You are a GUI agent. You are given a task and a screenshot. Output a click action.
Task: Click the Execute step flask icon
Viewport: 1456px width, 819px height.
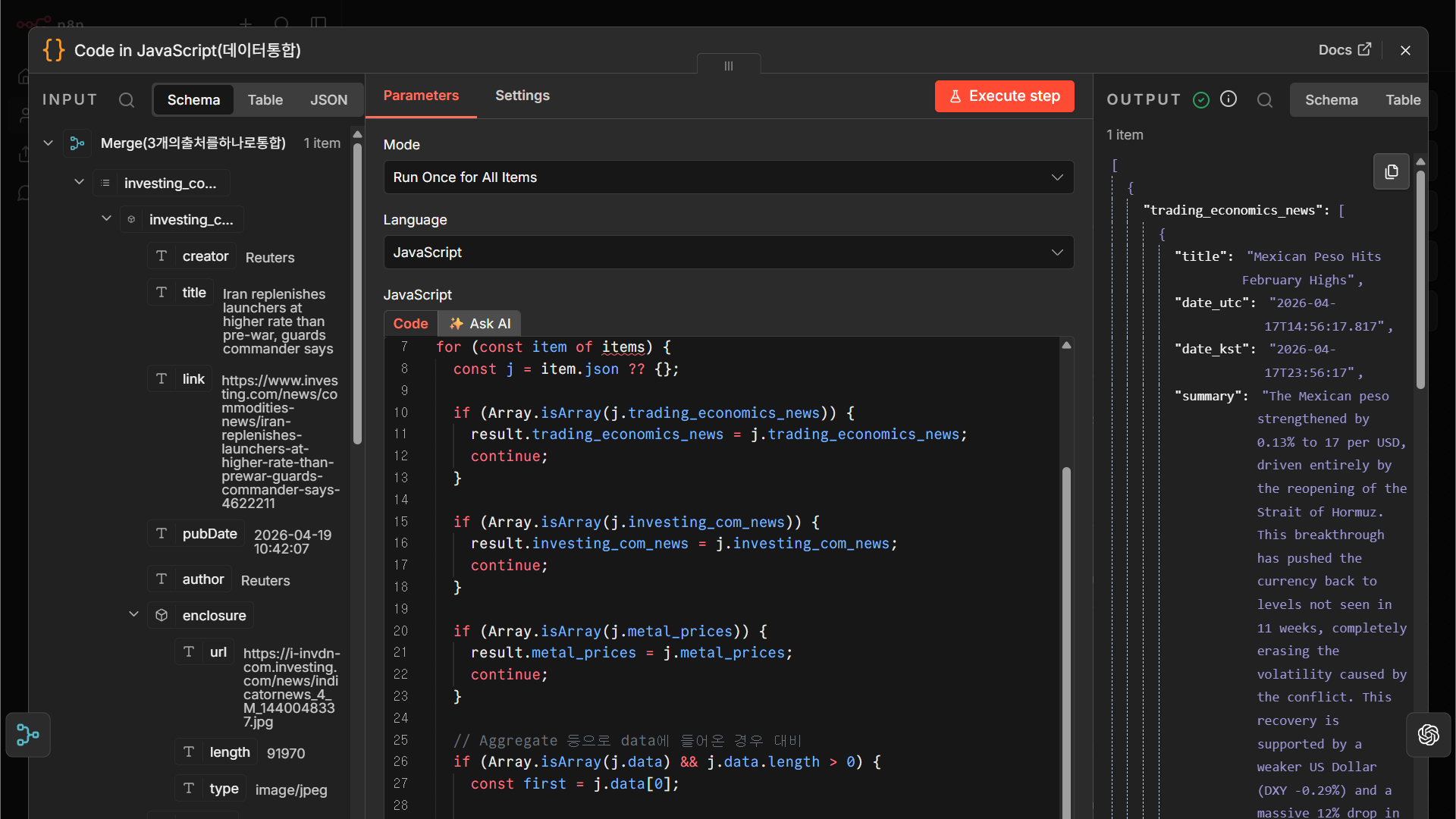pyautogui.click(x=955, y=96)
